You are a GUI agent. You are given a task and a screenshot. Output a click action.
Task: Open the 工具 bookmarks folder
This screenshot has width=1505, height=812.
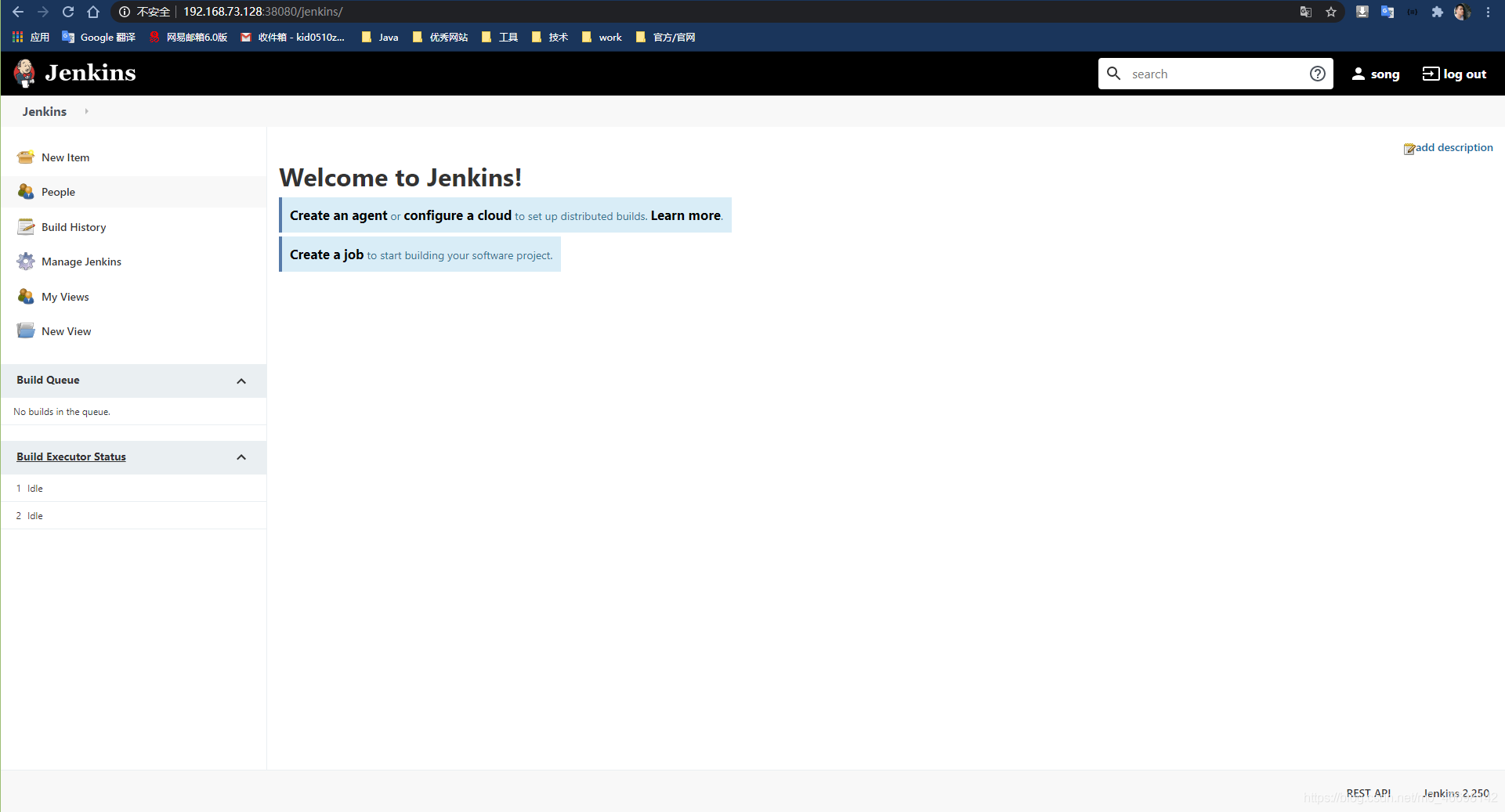click(500, 37)
